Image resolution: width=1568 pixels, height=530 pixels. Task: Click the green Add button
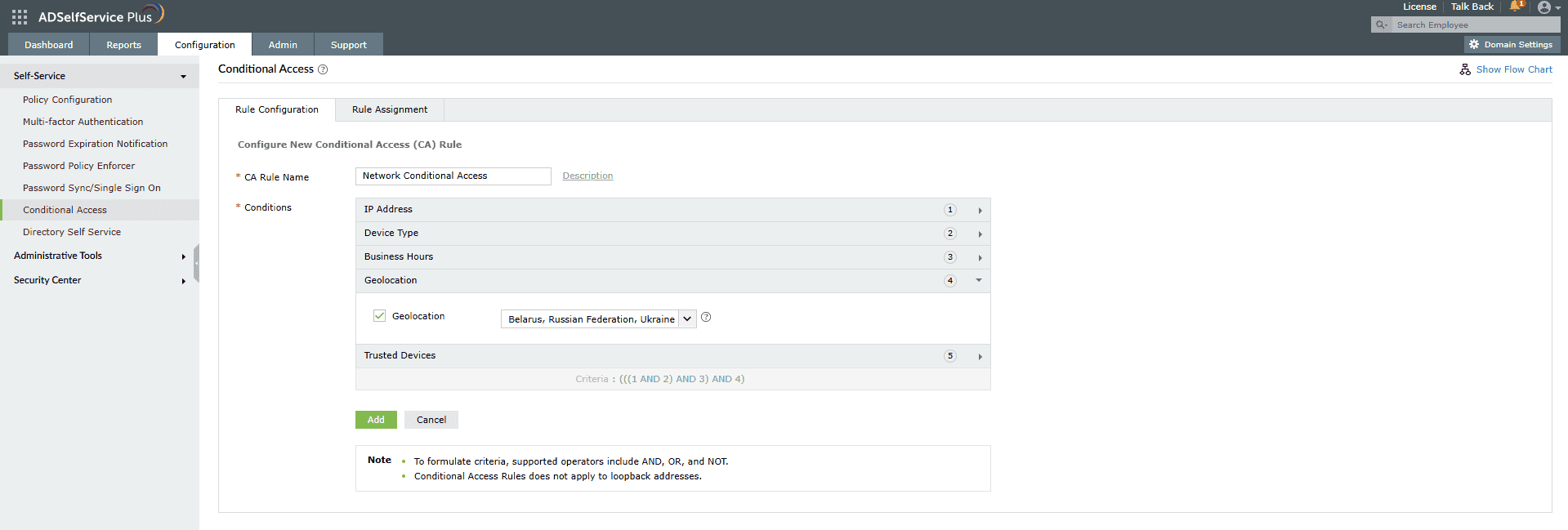[376, 420]
